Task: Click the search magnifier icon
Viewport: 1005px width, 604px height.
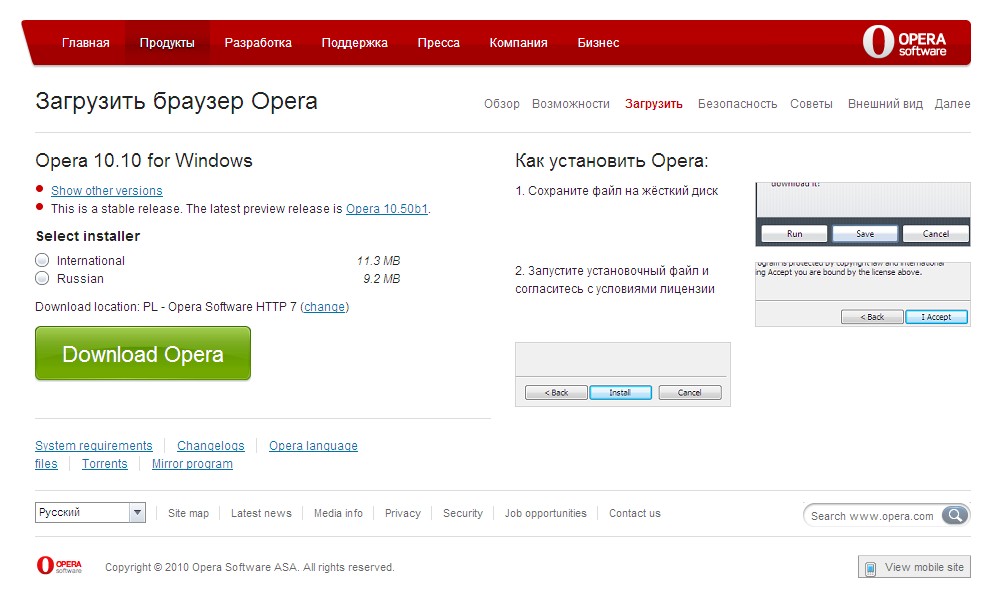Action: point(956,516)
